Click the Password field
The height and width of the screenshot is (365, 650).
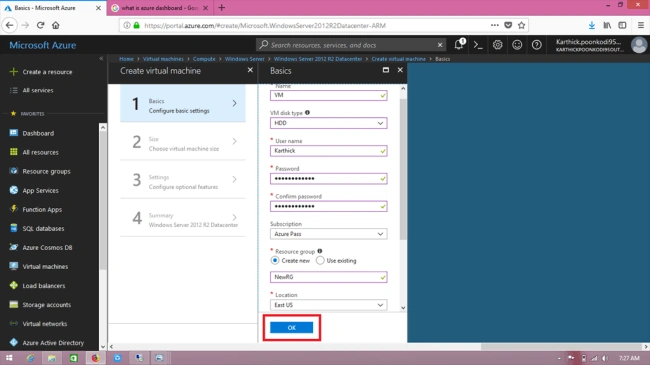pyautogui.click(x=328, y=179)
